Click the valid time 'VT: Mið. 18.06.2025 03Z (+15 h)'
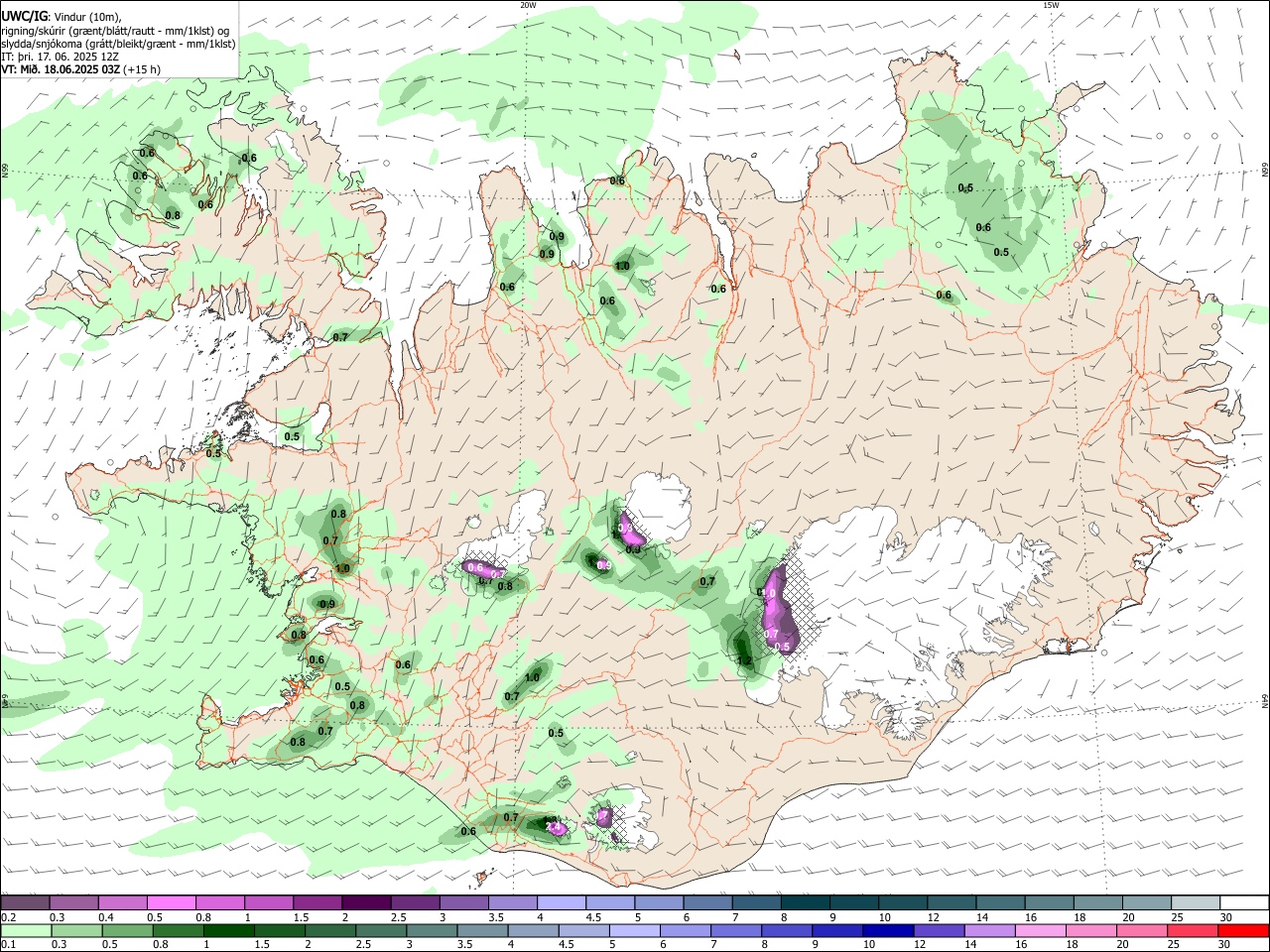This screenshot has height=952, width=1270. (x=80, y=69)
